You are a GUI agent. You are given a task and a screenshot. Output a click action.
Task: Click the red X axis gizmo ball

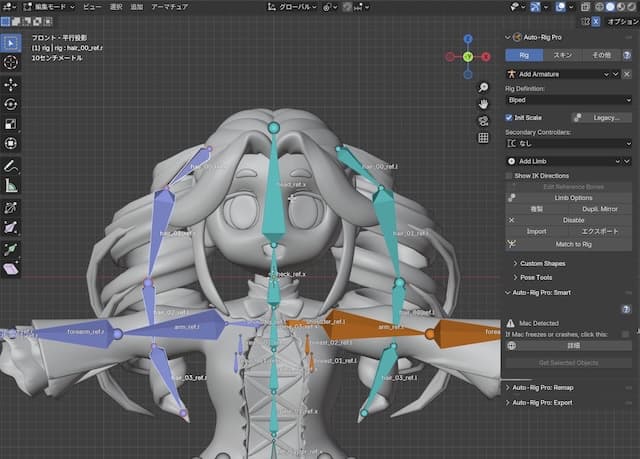click(x=484, y=57)
